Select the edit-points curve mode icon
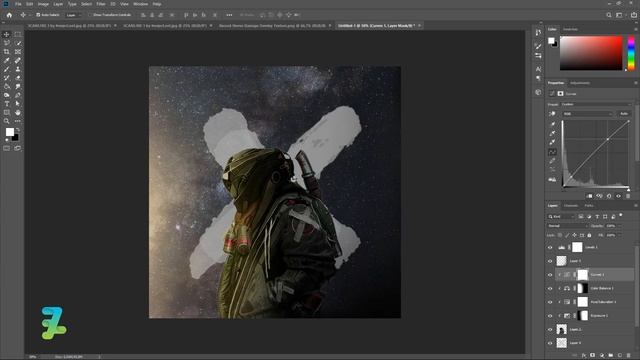Viewport: 640px width, 360px height. coord(552,152)
